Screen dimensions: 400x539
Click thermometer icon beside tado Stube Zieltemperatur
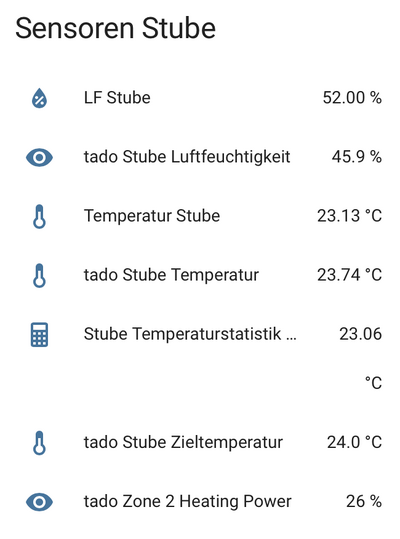coord(40,443)
